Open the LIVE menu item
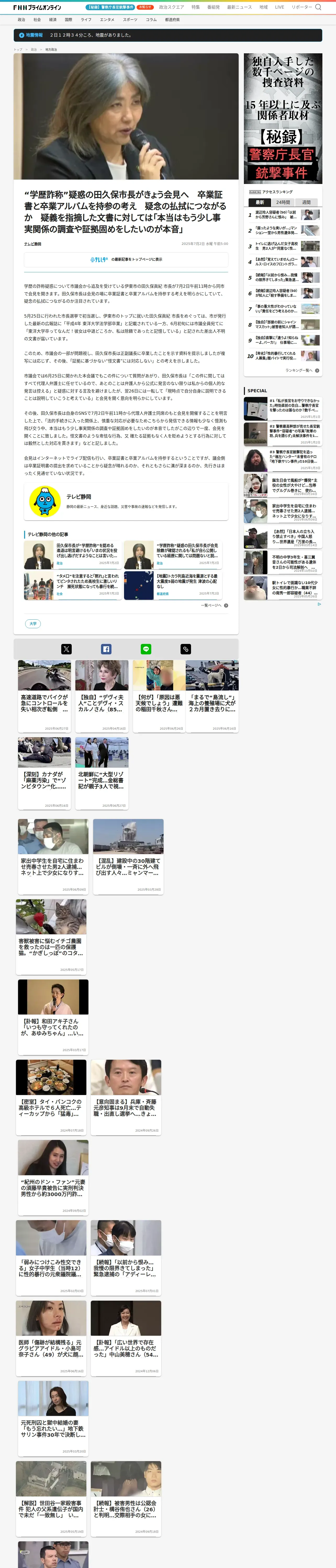The width and height of the screenshot is (336, 1568). pos(279,7)
